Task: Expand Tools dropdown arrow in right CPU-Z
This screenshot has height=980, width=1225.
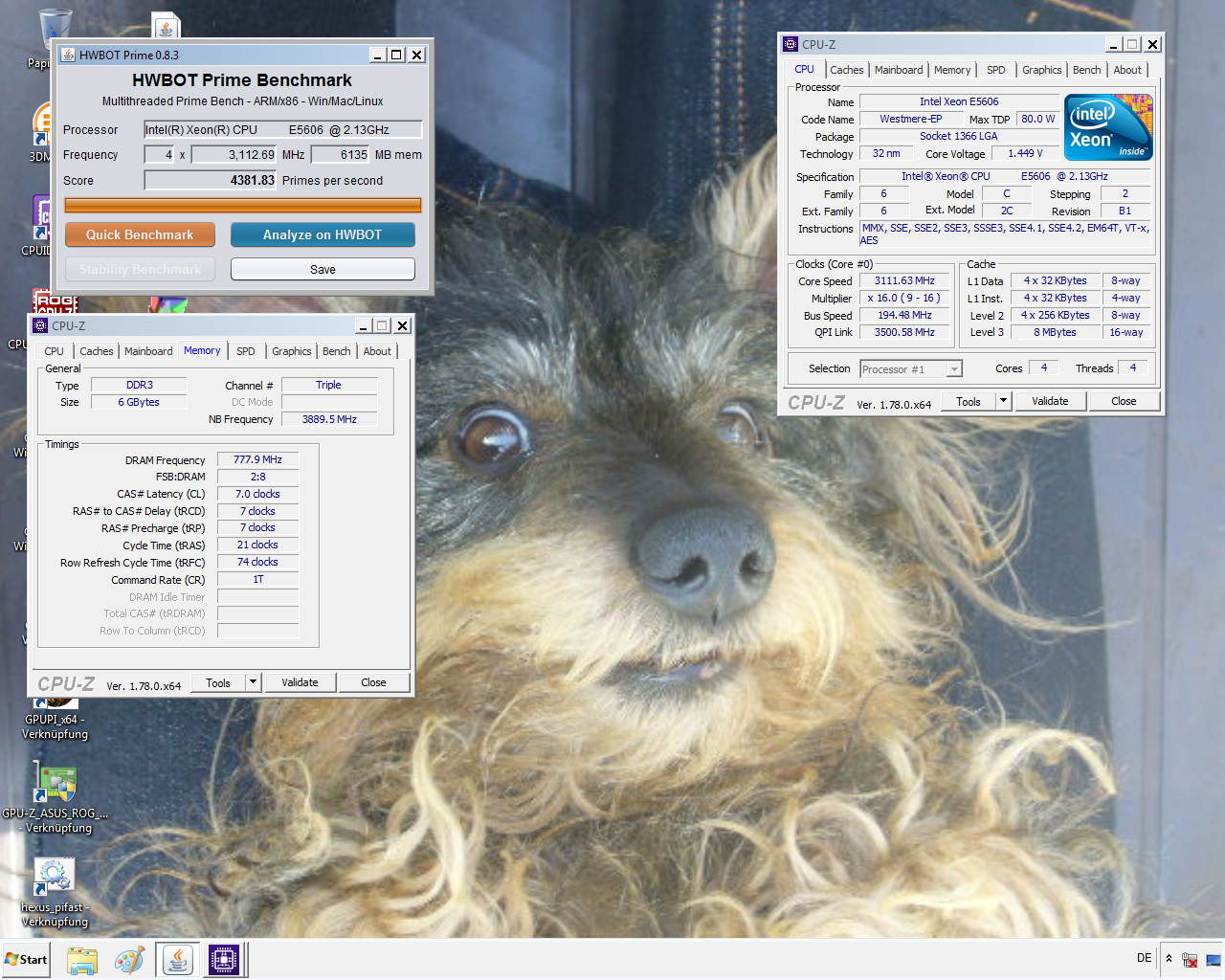Action: (x=1004, y=401)
